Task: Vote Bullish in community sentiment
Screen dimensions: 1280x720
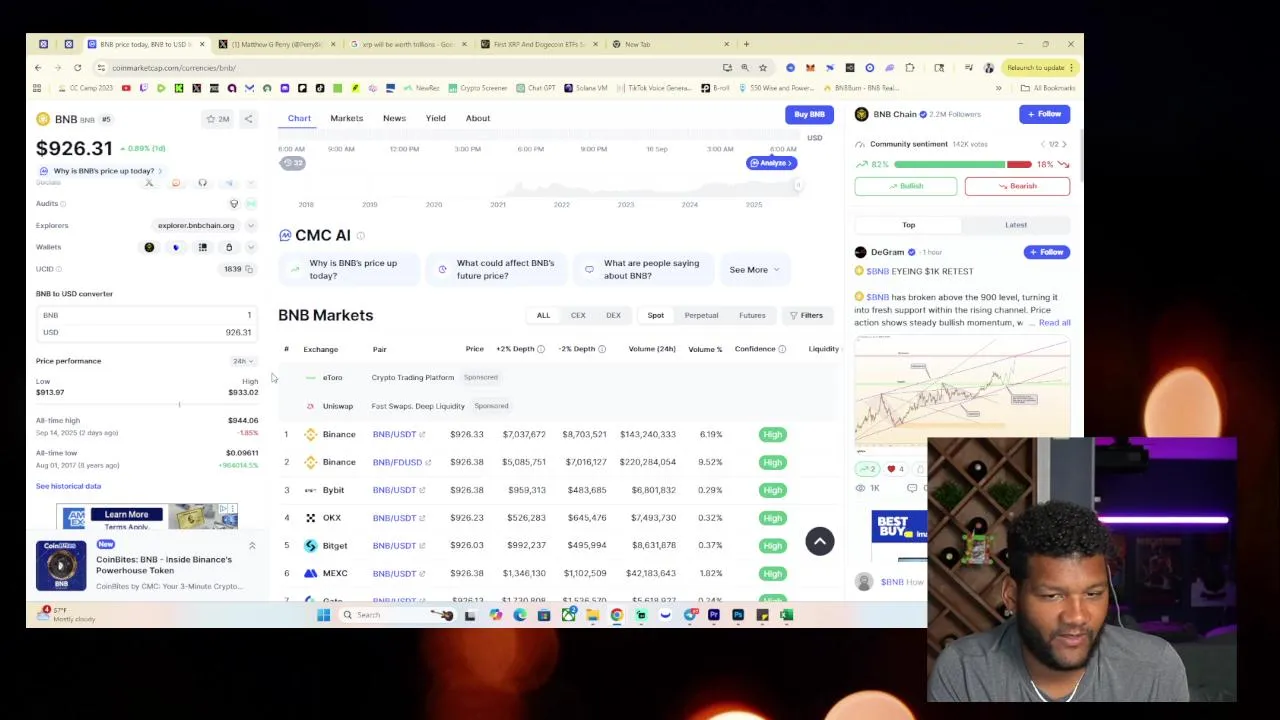Action: 905,186
